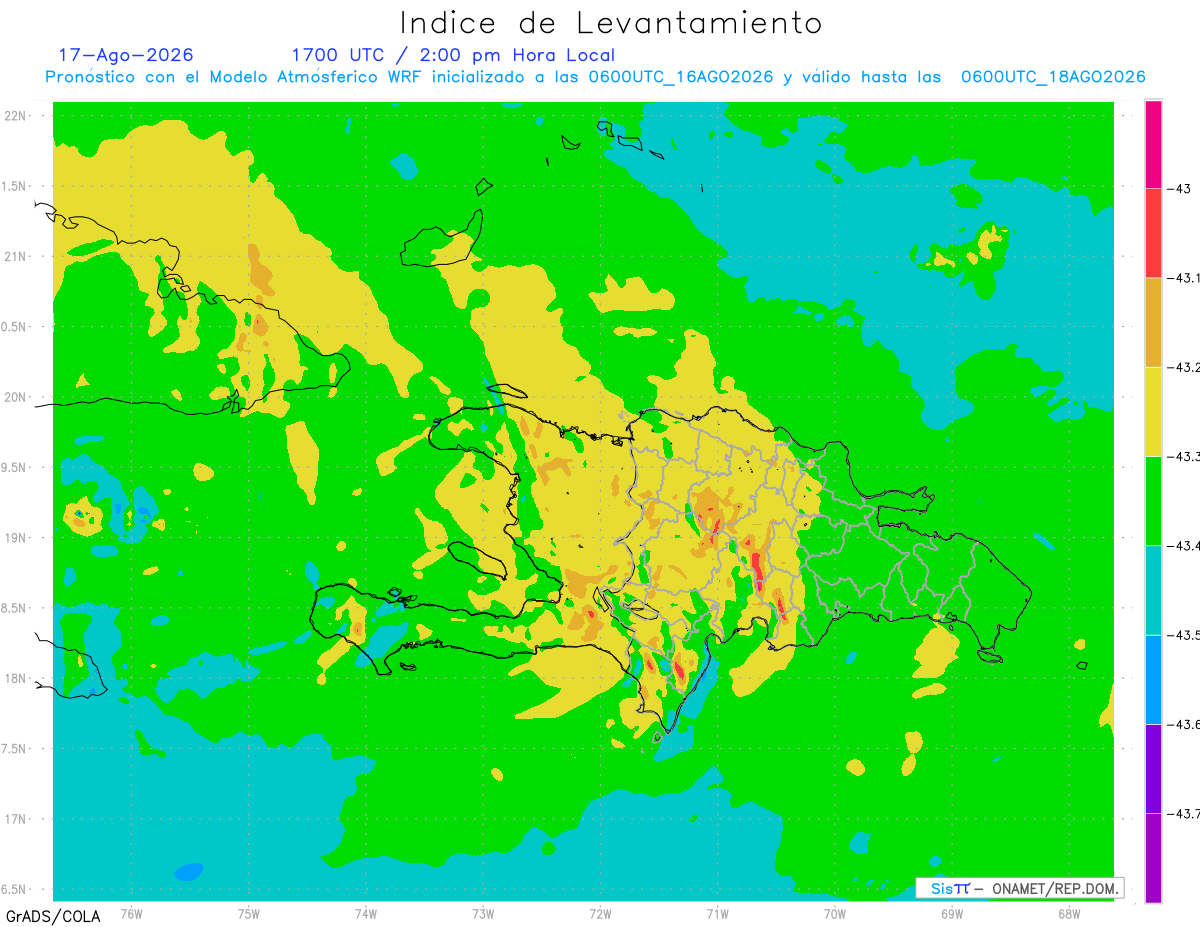Pick the green legend swatch above -43.4
The width and height of the screenshot is (1200, 927).
[1153, 500]
